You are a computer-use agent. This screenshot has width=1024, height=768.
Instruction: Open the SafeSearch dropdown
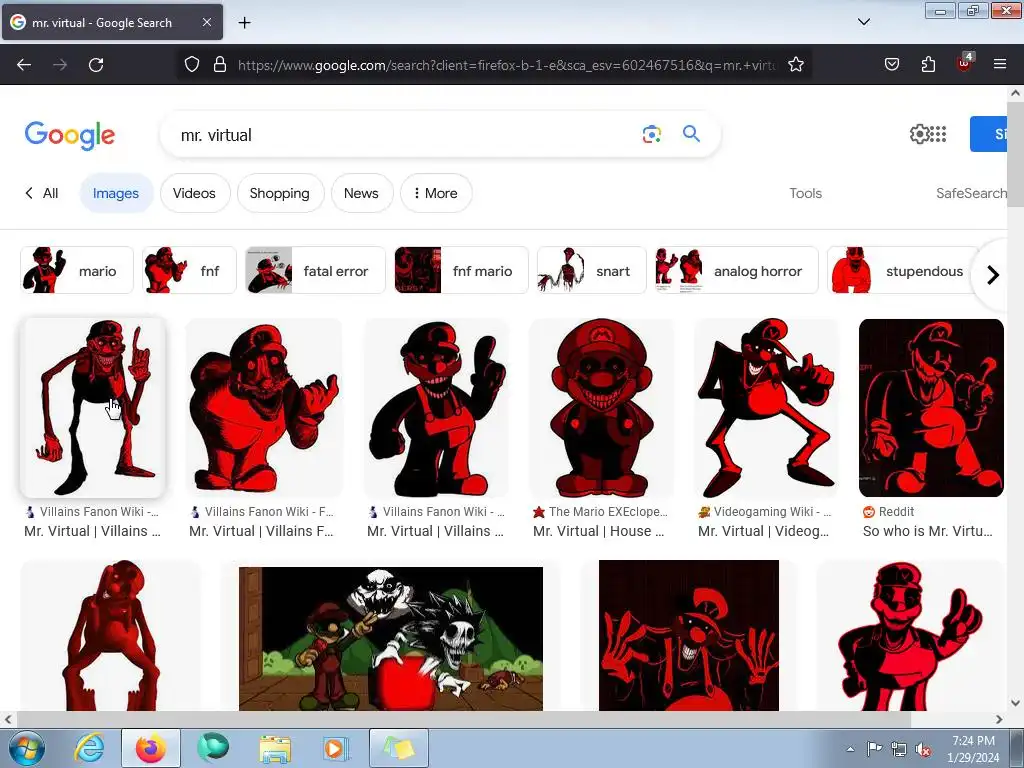click(971, 193)
